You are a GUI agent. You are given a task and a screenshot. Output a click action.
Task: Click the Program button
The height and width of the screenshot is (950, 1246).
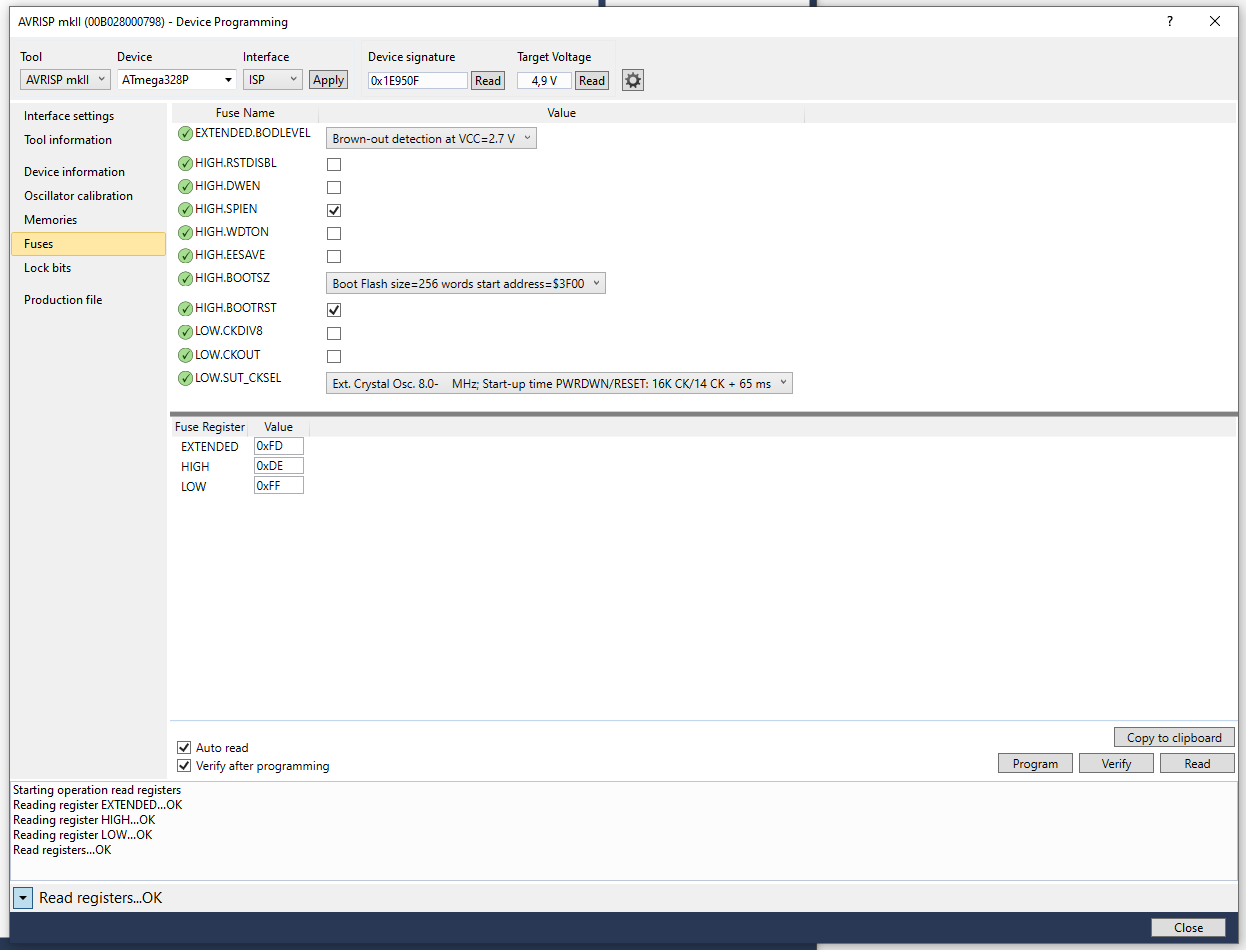pos(1035,763)
